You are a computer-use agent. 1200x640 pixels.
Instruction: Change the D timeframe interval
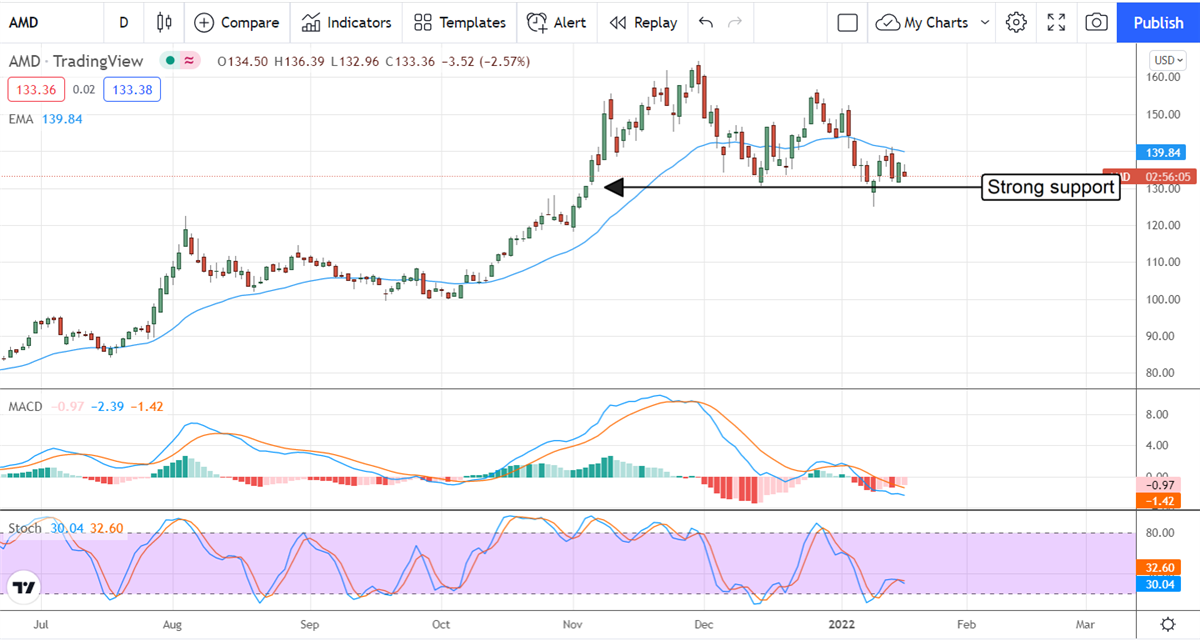tap(123, 22)
